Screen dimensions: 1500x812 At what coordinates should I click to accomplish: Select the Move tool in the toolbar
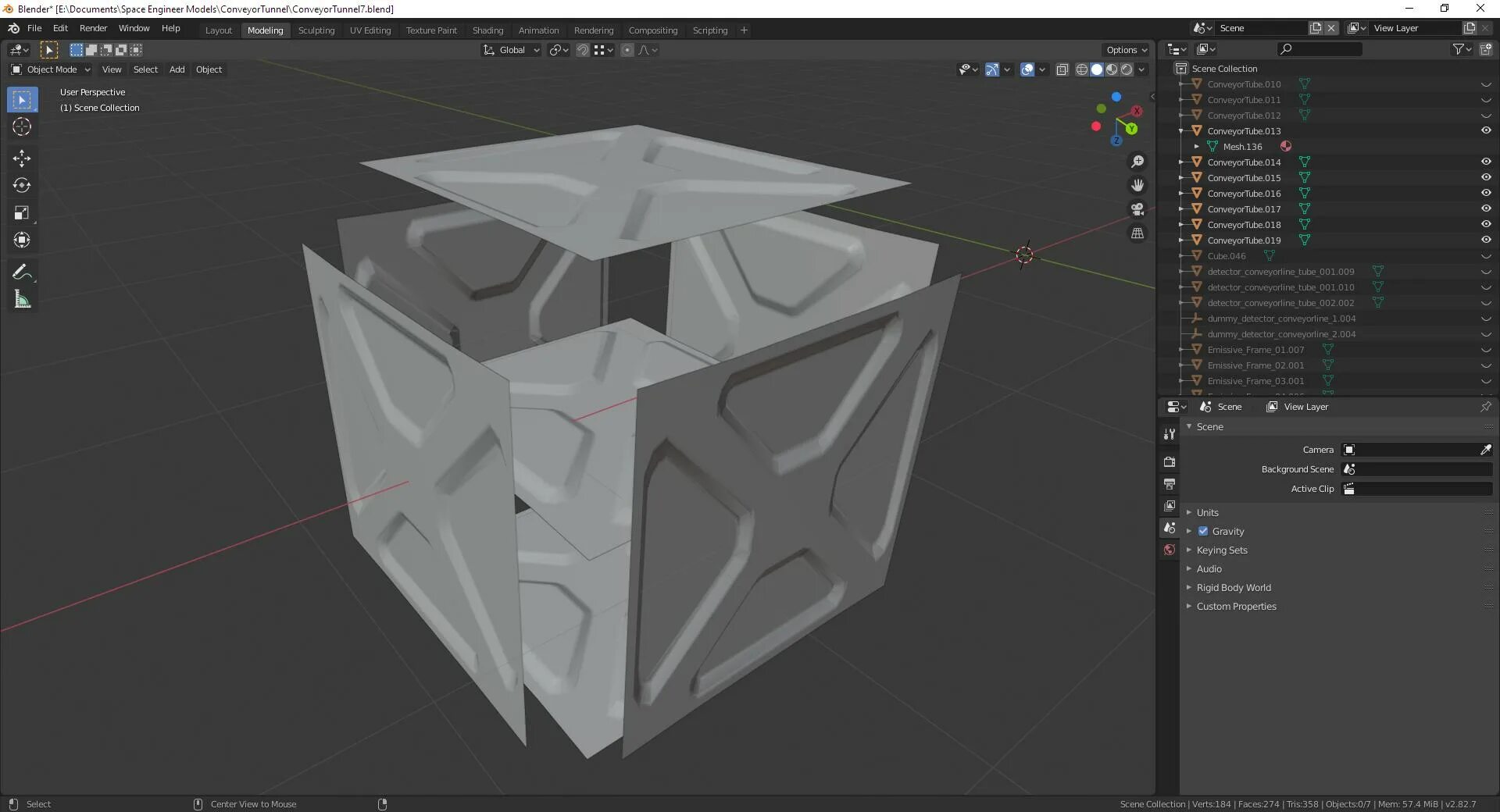coord(22,158)
